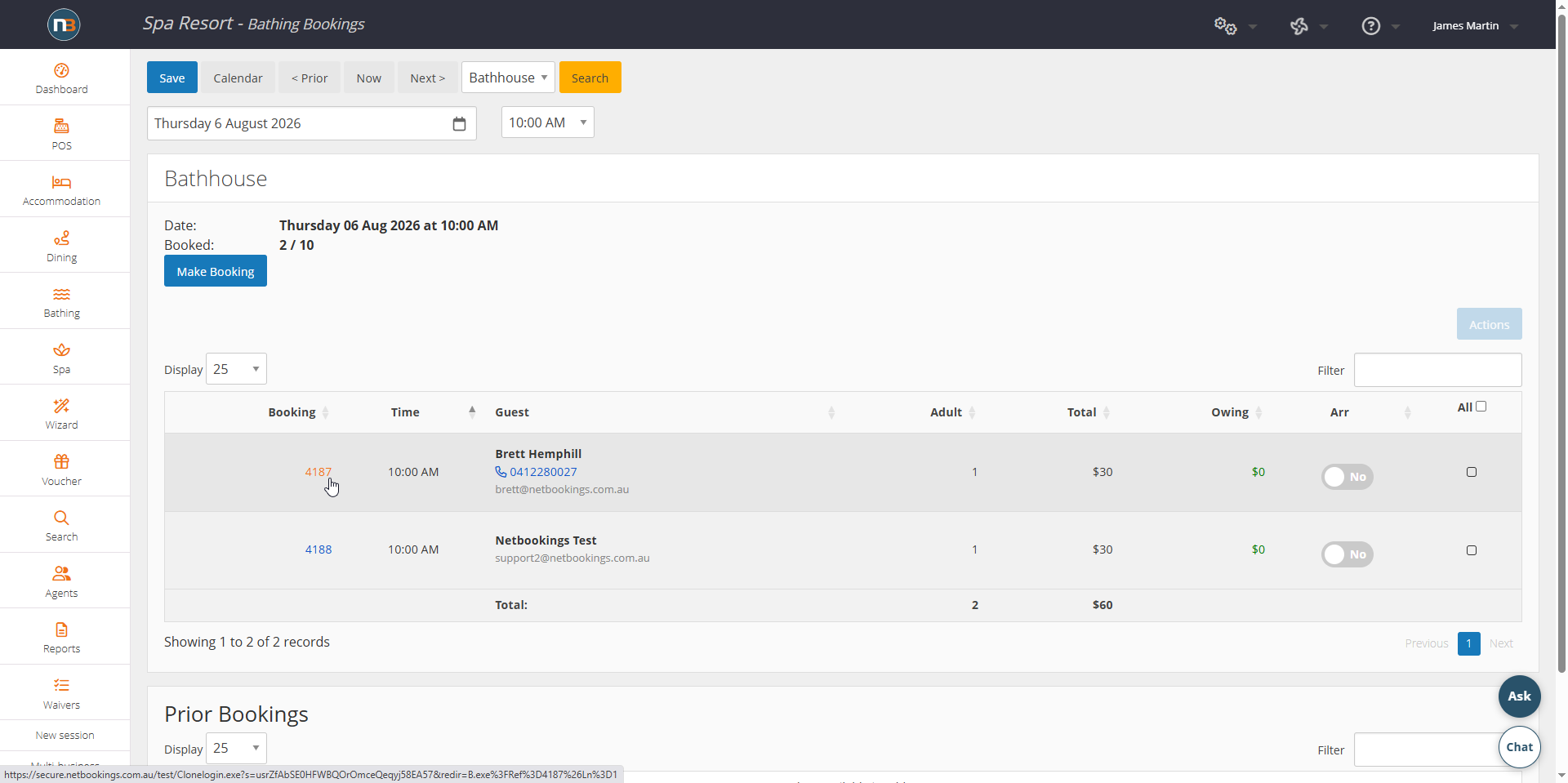Open the Chat bubble
This screenshot has width=1568, height=783.
tap(1519, 747)
